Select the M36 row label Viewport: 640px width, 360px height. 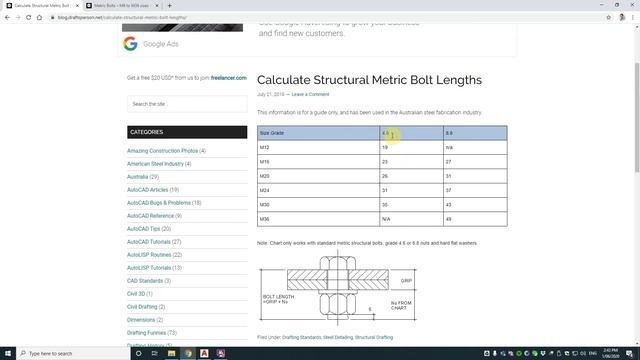coord(264,219)
